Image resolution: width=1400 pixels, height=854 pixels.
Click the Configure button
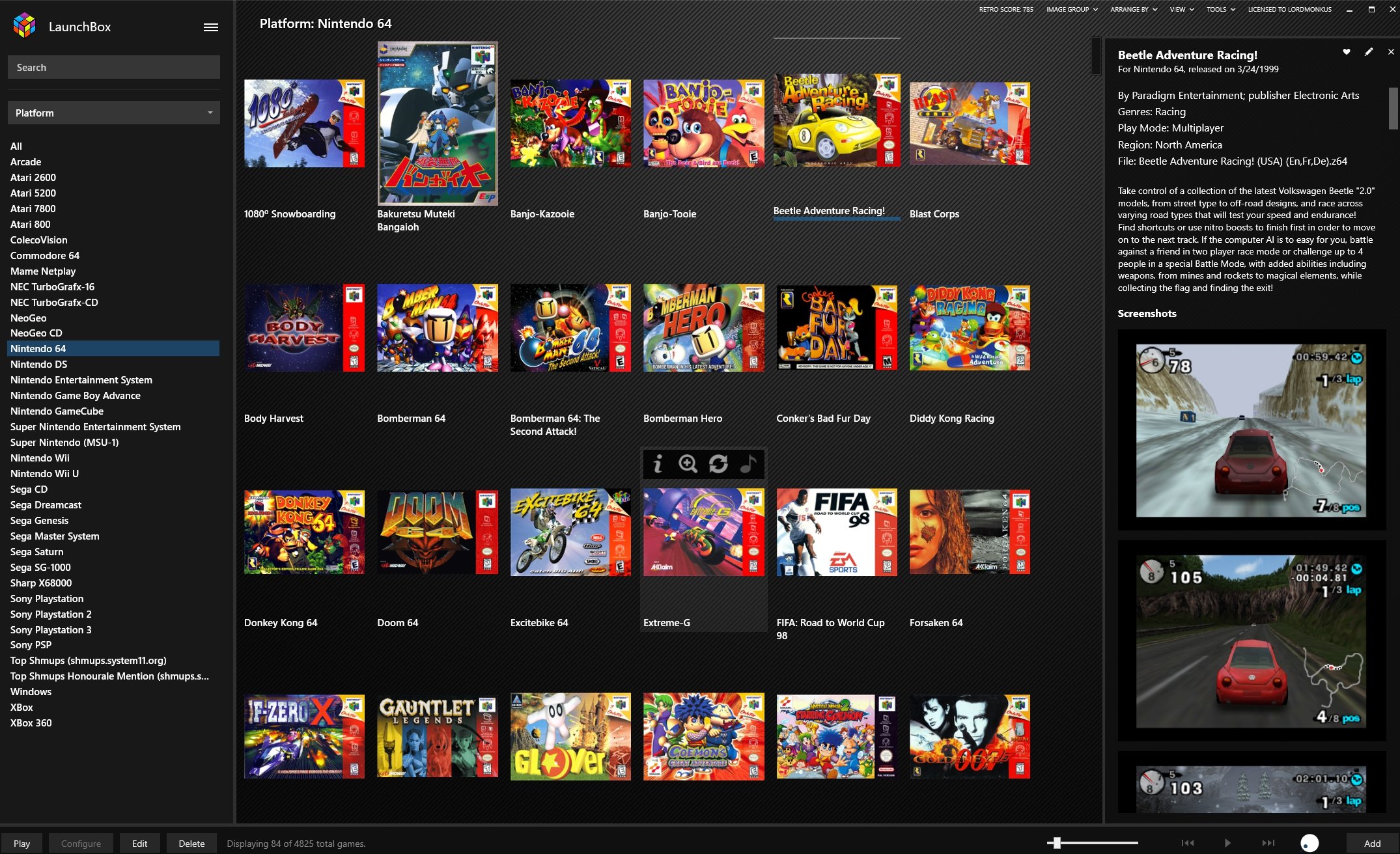coord(81,843)
